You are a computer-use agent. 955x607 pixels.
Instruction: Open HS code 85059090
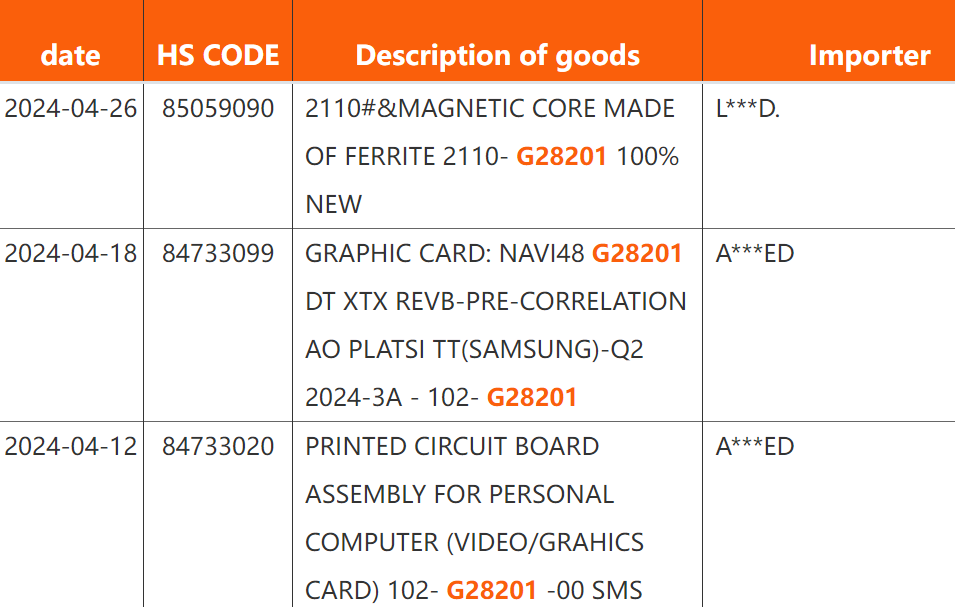(x=218, y=109)
